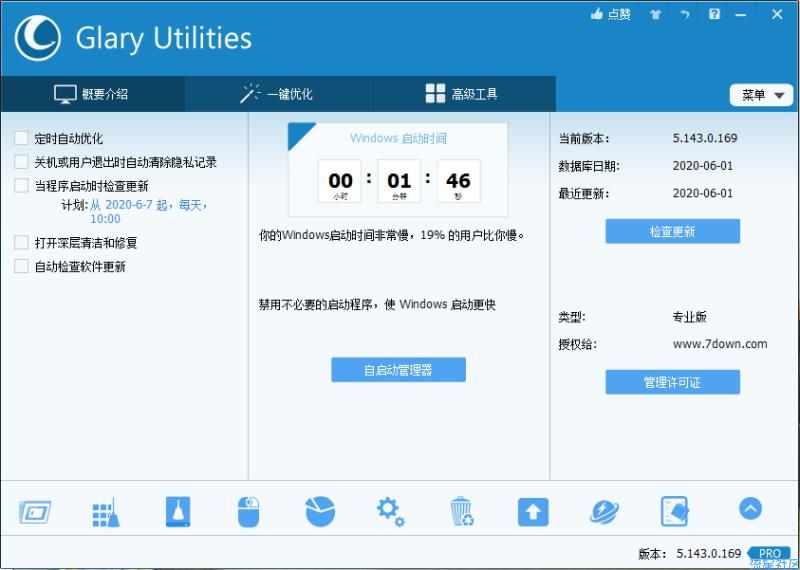The width and height of the screenshot is (800, 570).
Task: Open the 高级工具 tab
Action: click(x=462, y=94)
